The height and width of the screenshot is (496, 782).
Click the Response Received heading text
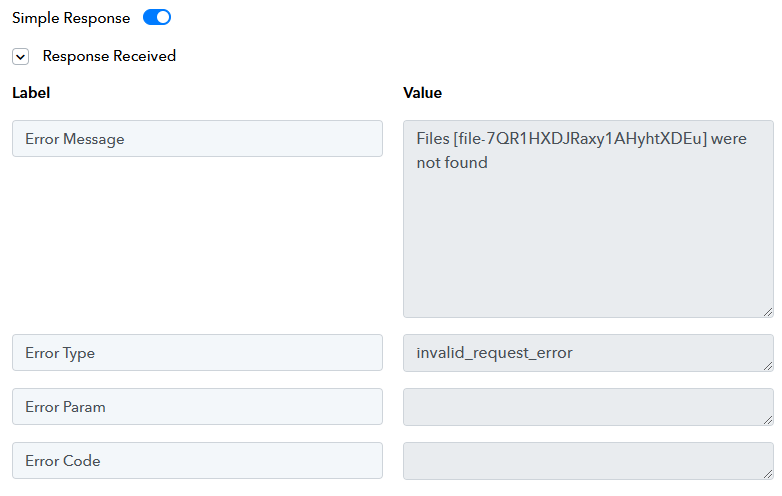[x=109, y=56]
